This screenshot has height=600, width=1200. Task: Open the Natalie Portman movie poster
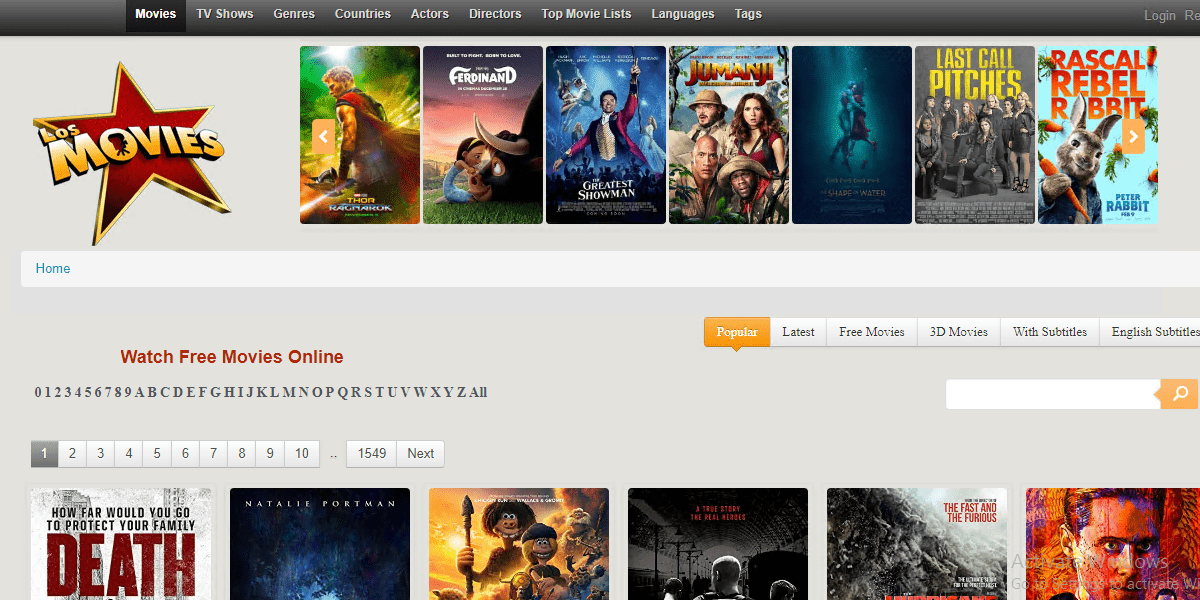320,544
